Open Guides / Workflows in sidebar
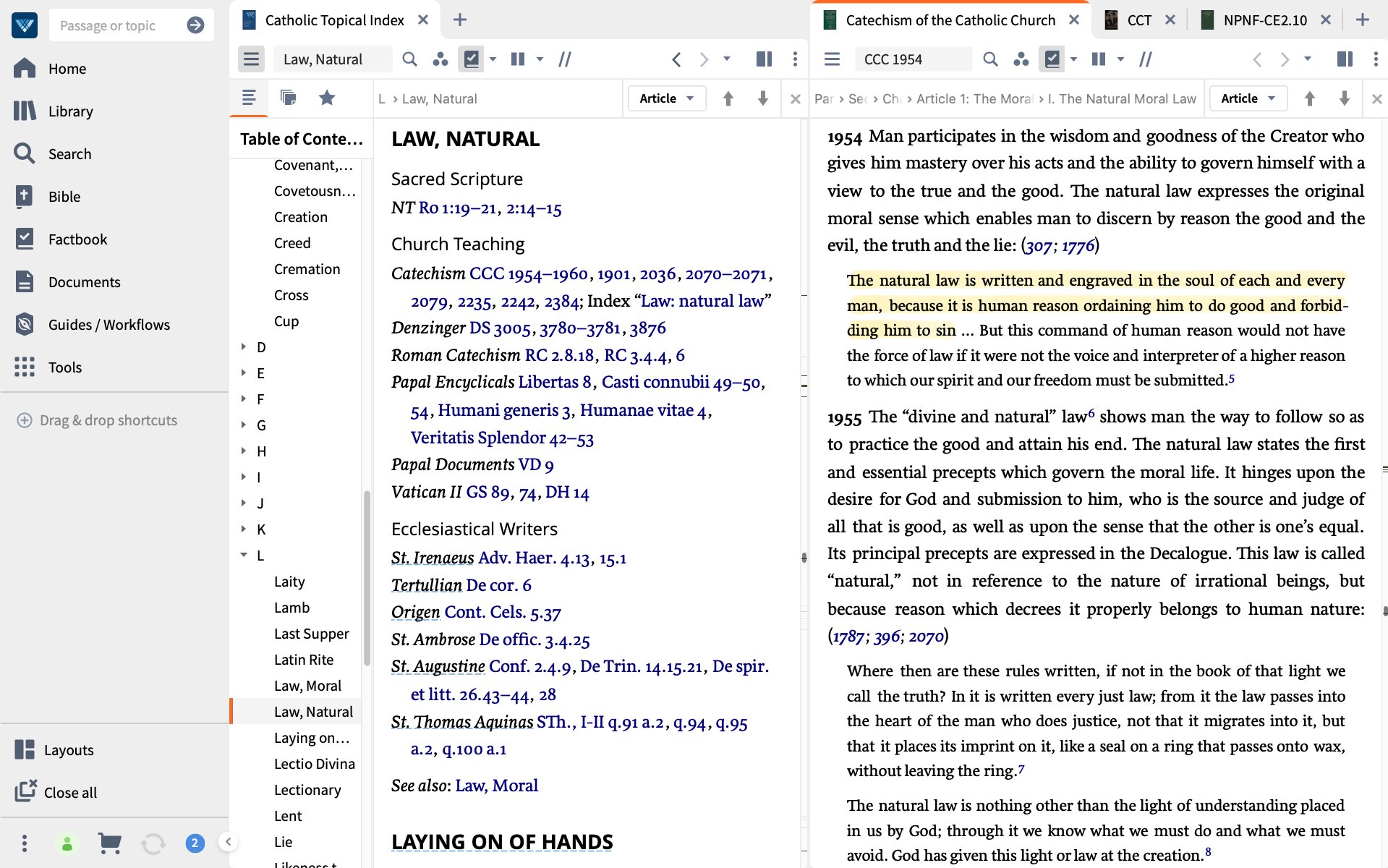 click(x=108, y=325)
